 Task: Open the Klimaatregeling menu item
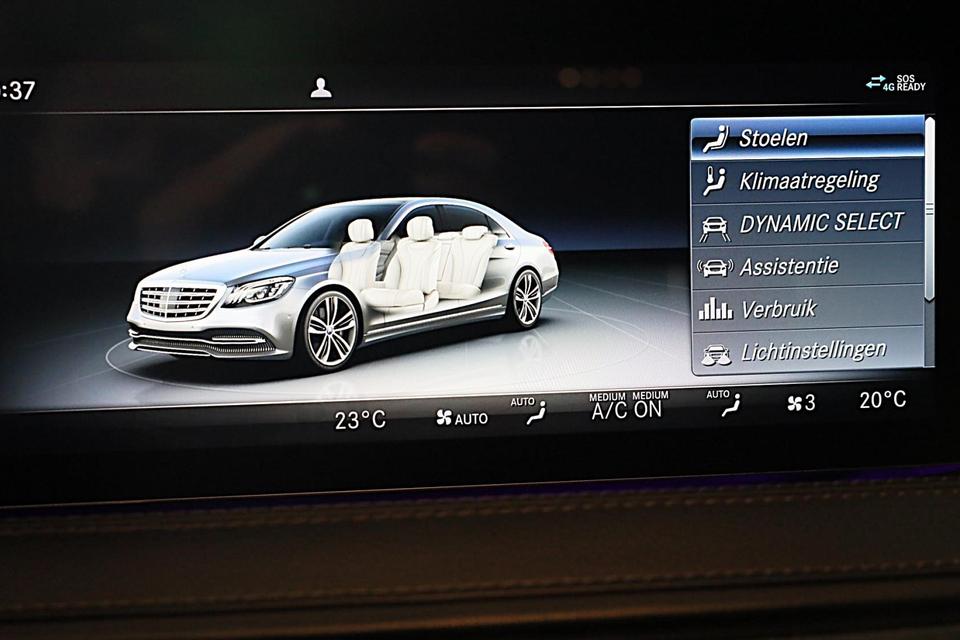808,181
